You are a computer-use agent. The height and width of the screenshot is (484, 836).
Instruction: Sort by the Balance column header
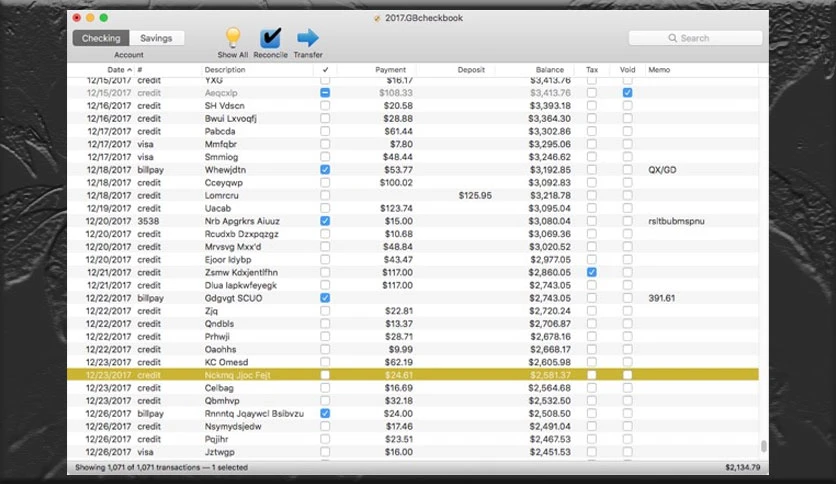pos(550,70)
